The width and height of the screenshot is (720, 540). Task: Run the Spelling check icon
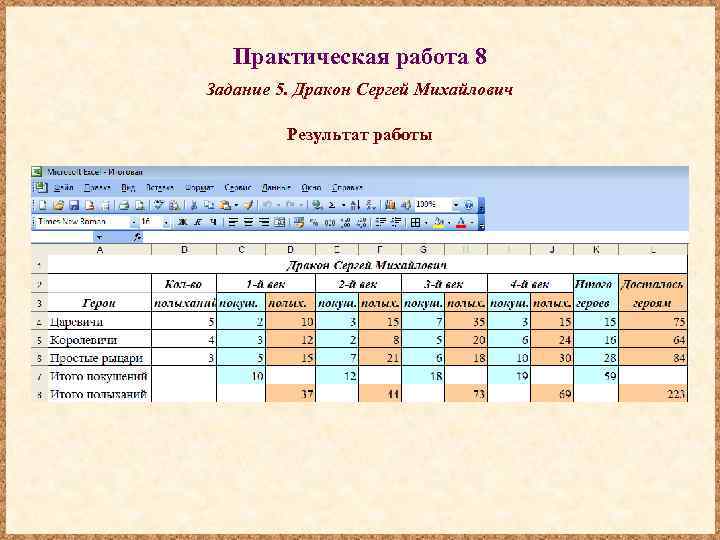158,205
